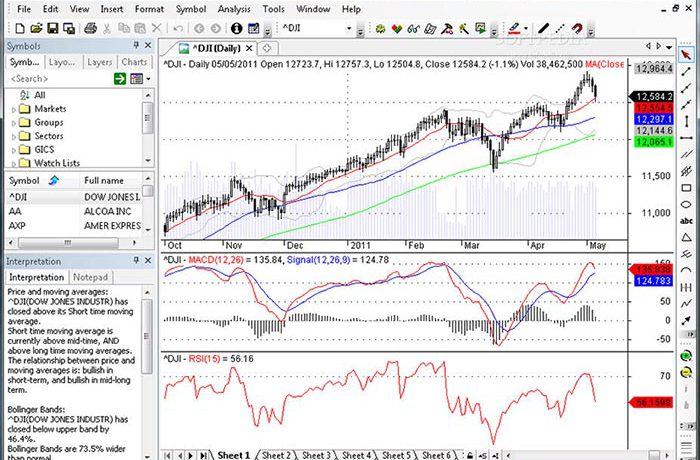The width and height of the screenshot is (700, 460).
Task: Select the triangle drawing tool
Action: point(686,238)
